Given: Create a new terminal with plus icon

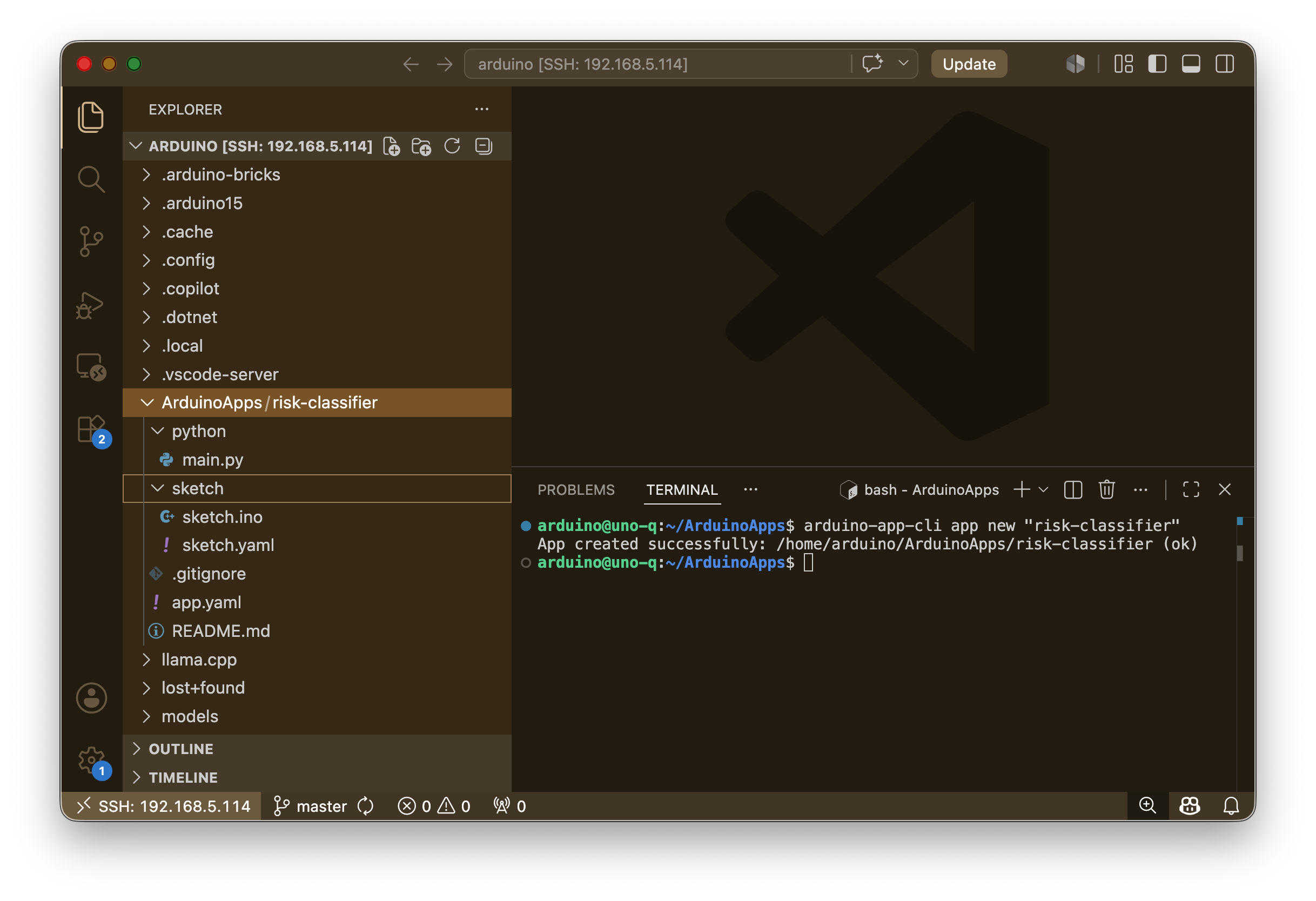Looking at the screenshot, I should tap(1022, 490).
